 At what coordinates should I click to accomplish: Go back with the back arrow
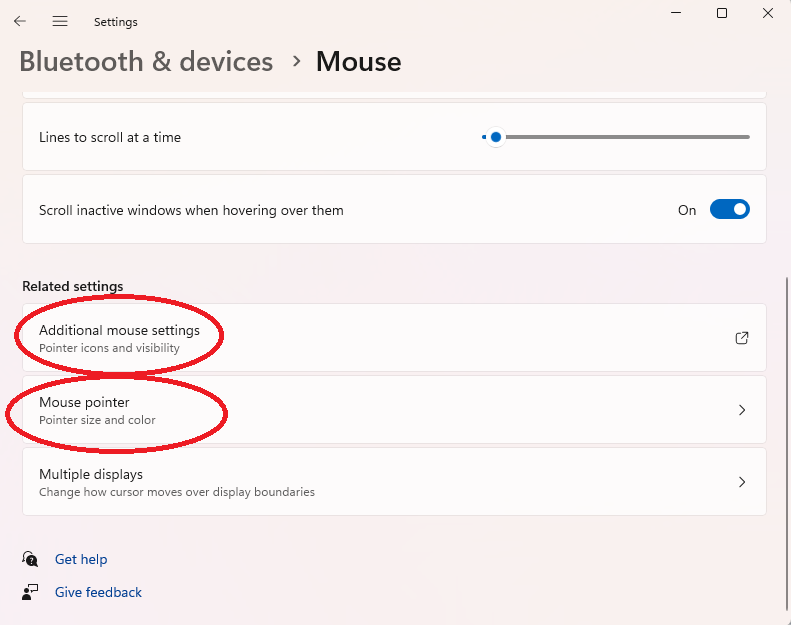(x=20, y=21)
